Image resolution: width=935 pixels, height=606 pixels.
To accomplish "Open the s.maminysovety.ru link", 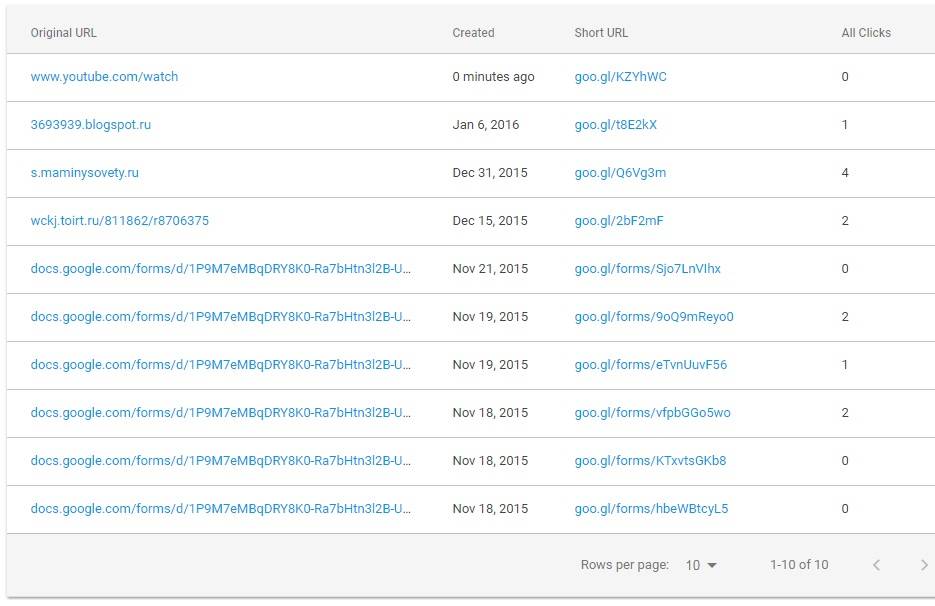I will tap(85, 172).
